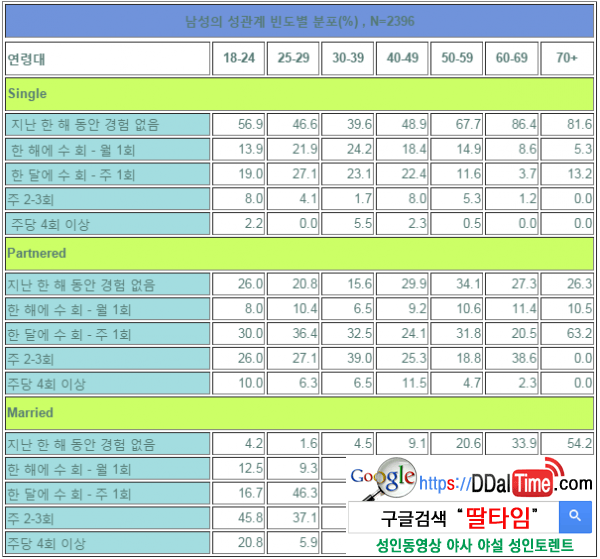Select cell value 36.4
Viewport: 600px width, 559px height.
[x=293, y=334]
